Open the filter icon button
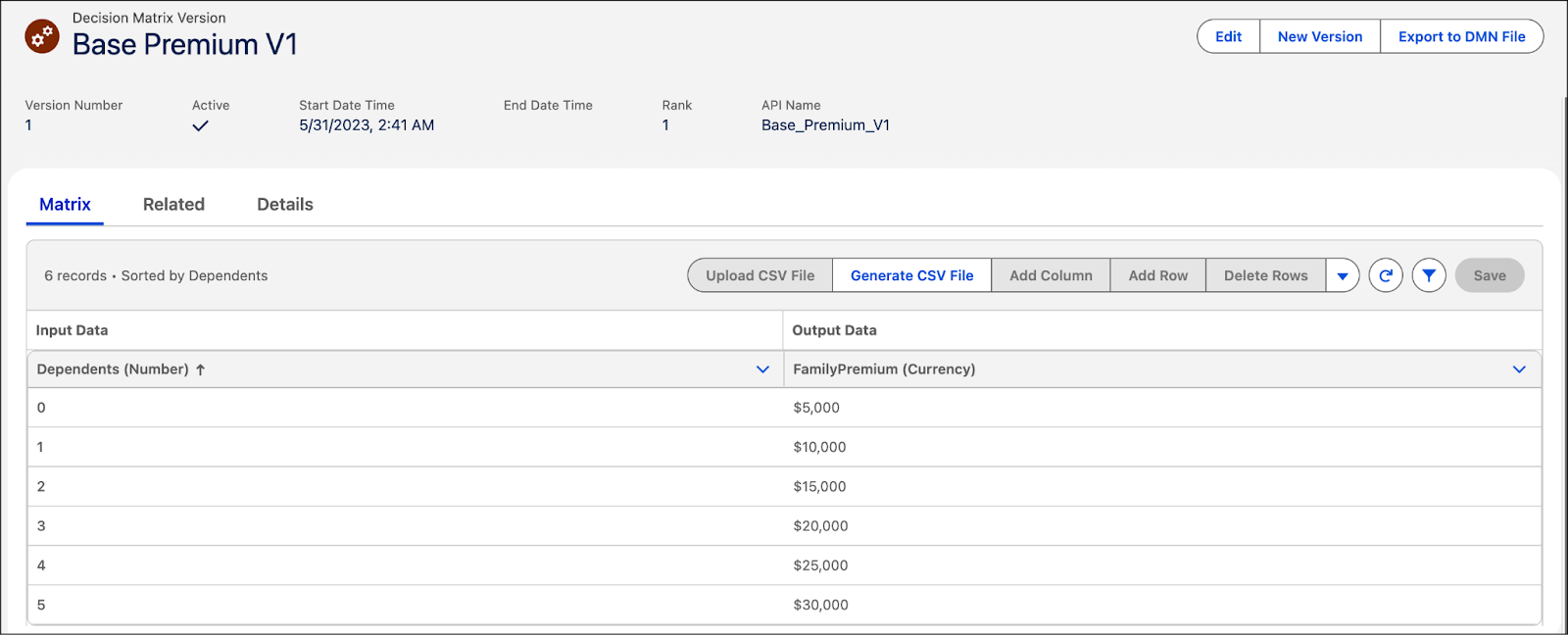 pos(1429,275)
